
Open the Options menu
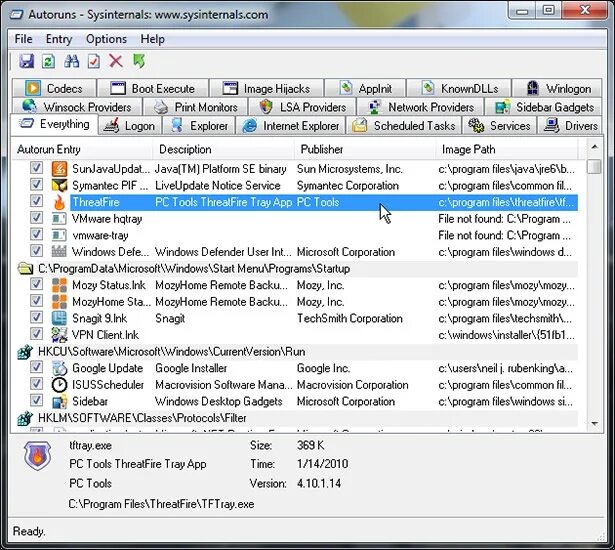click(x=106, y=39)
